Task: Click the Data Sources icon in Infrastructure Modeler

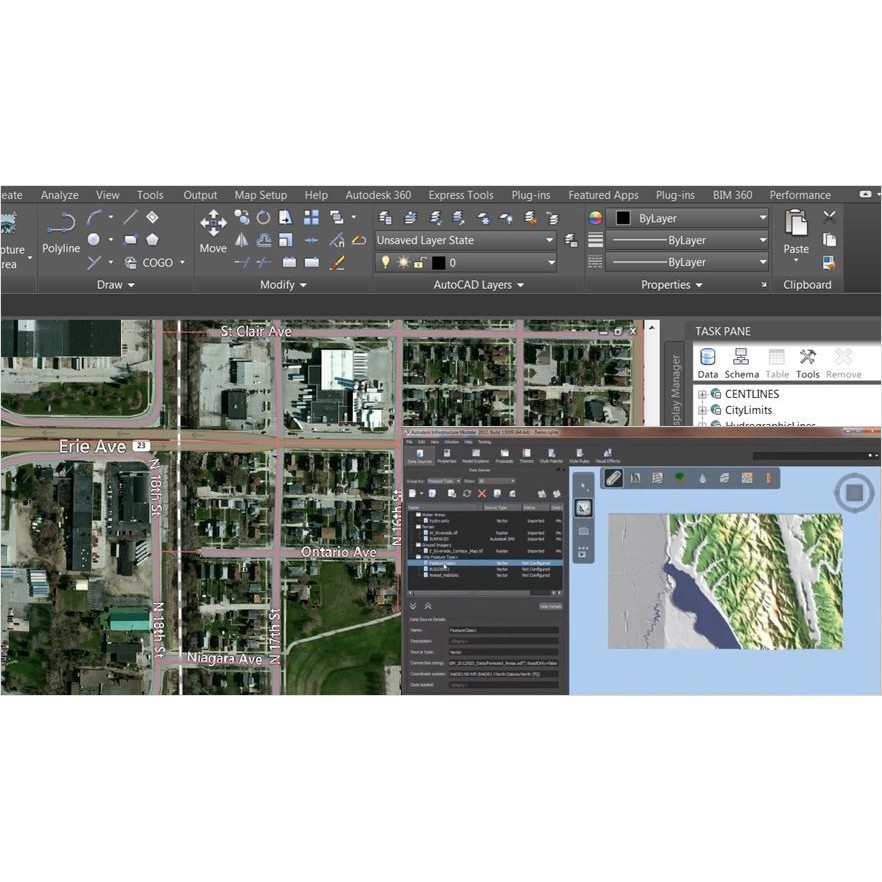Action: (419, 457)
